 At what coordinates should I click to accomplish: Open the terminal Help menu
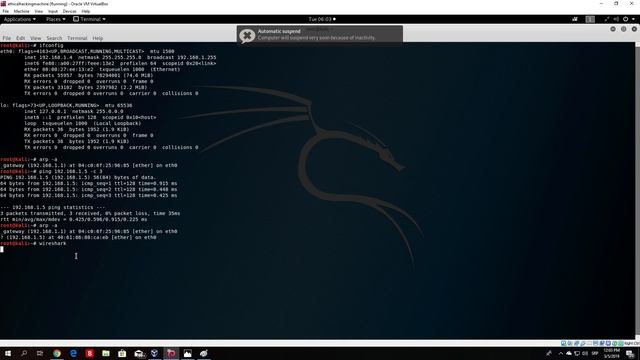[98, 38]
